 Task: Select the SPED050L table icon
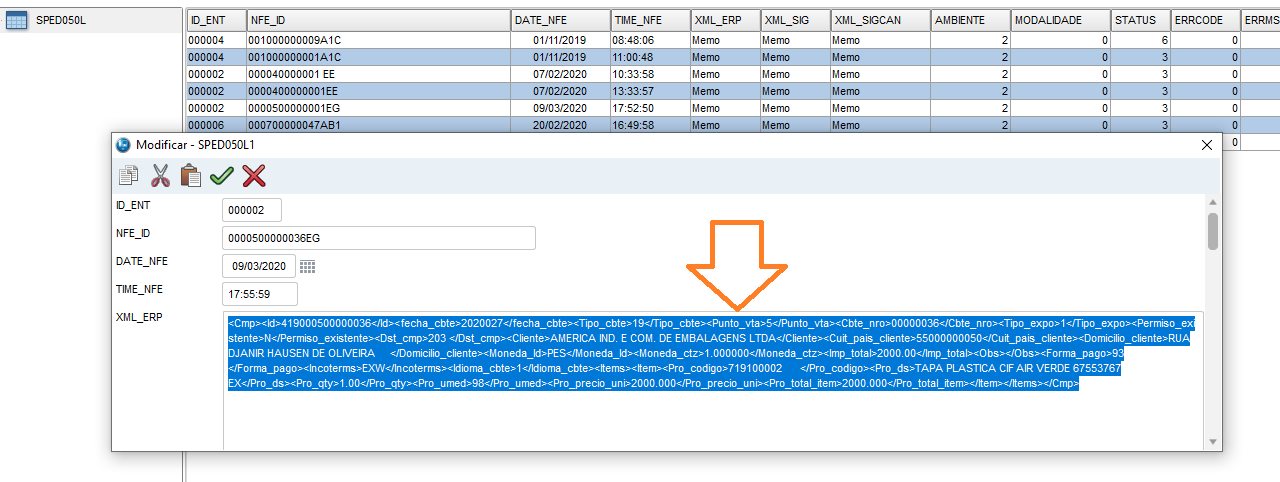16,20
